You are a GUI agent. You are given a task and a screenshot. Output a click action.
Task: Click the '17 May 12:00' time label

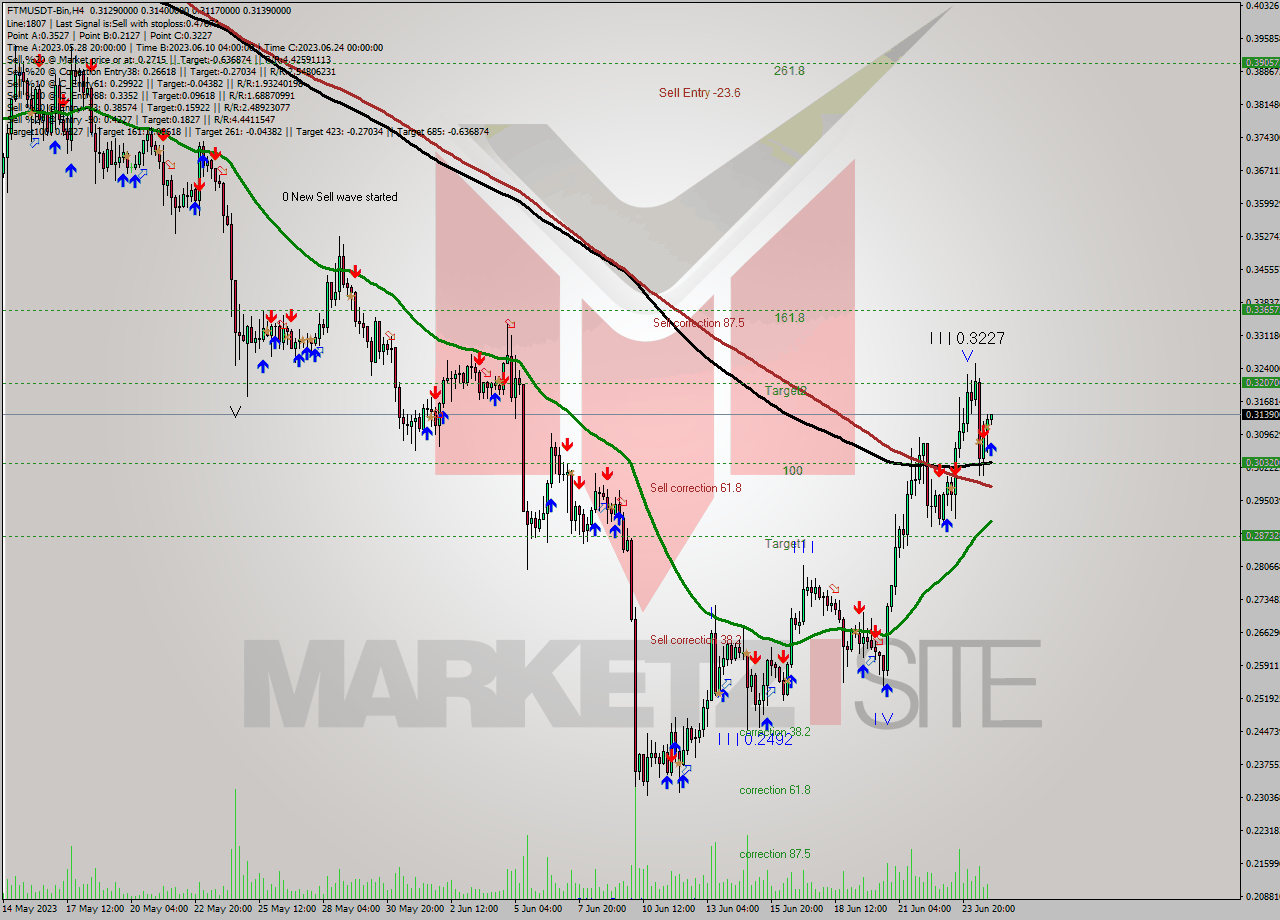95,909
